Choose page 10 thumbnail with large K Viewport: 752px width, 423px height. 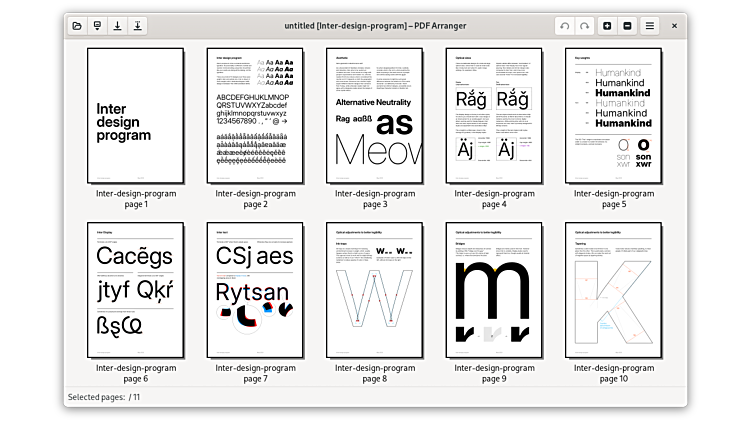pos(613,290)
